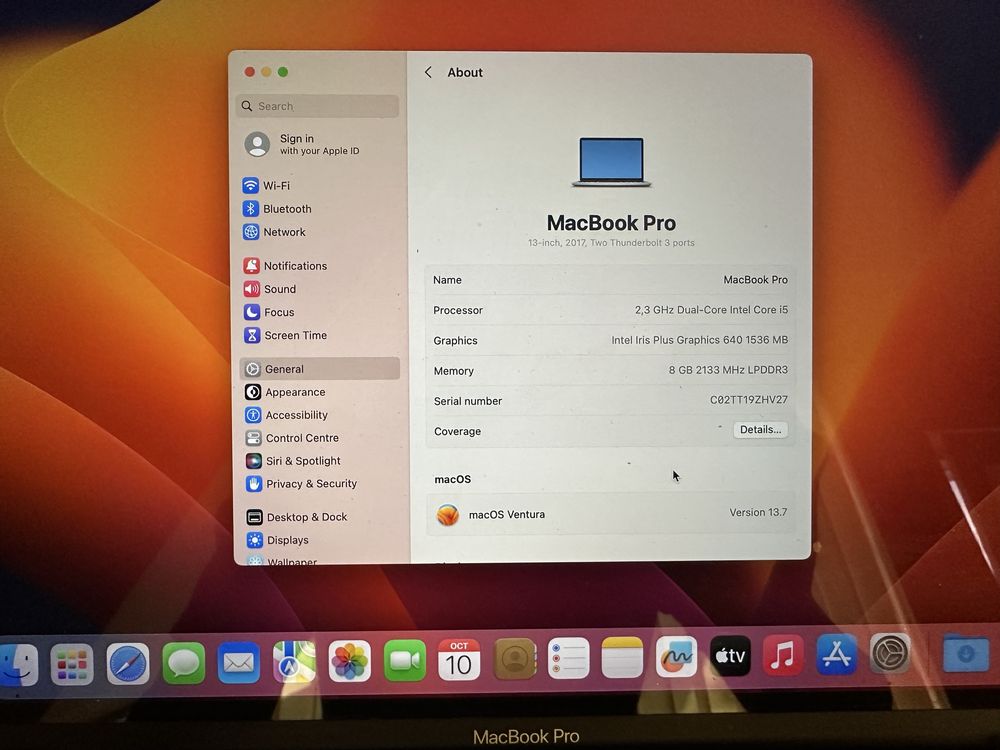
Task: Click the Apple ID avatar icon
Action: point(257,145)
